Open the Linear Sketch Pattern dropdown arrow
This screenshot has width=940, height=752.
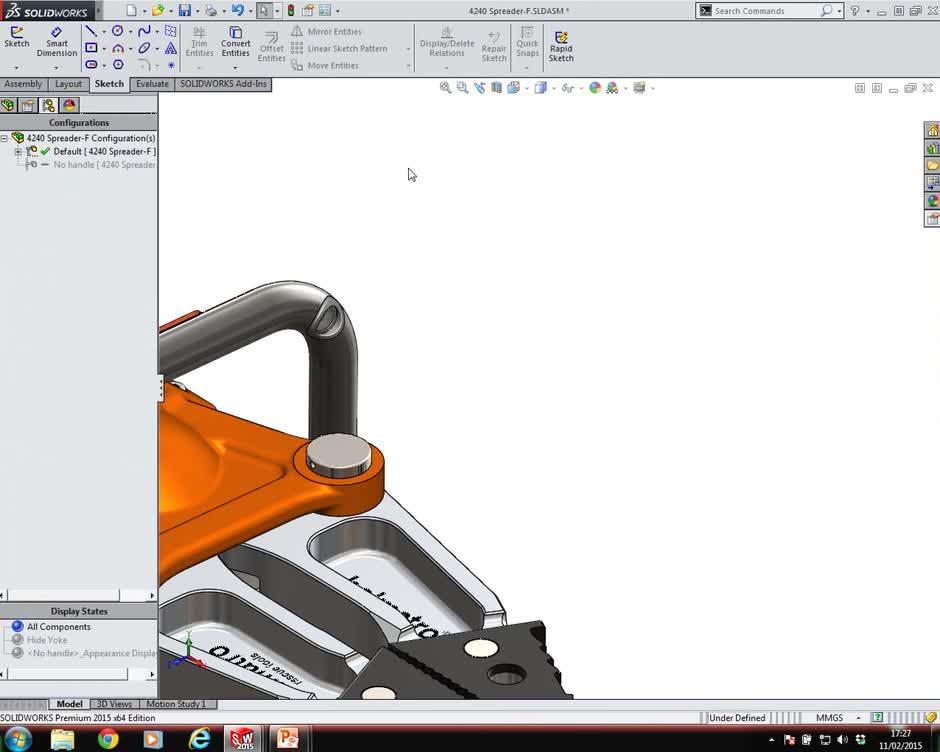point(407,48)
